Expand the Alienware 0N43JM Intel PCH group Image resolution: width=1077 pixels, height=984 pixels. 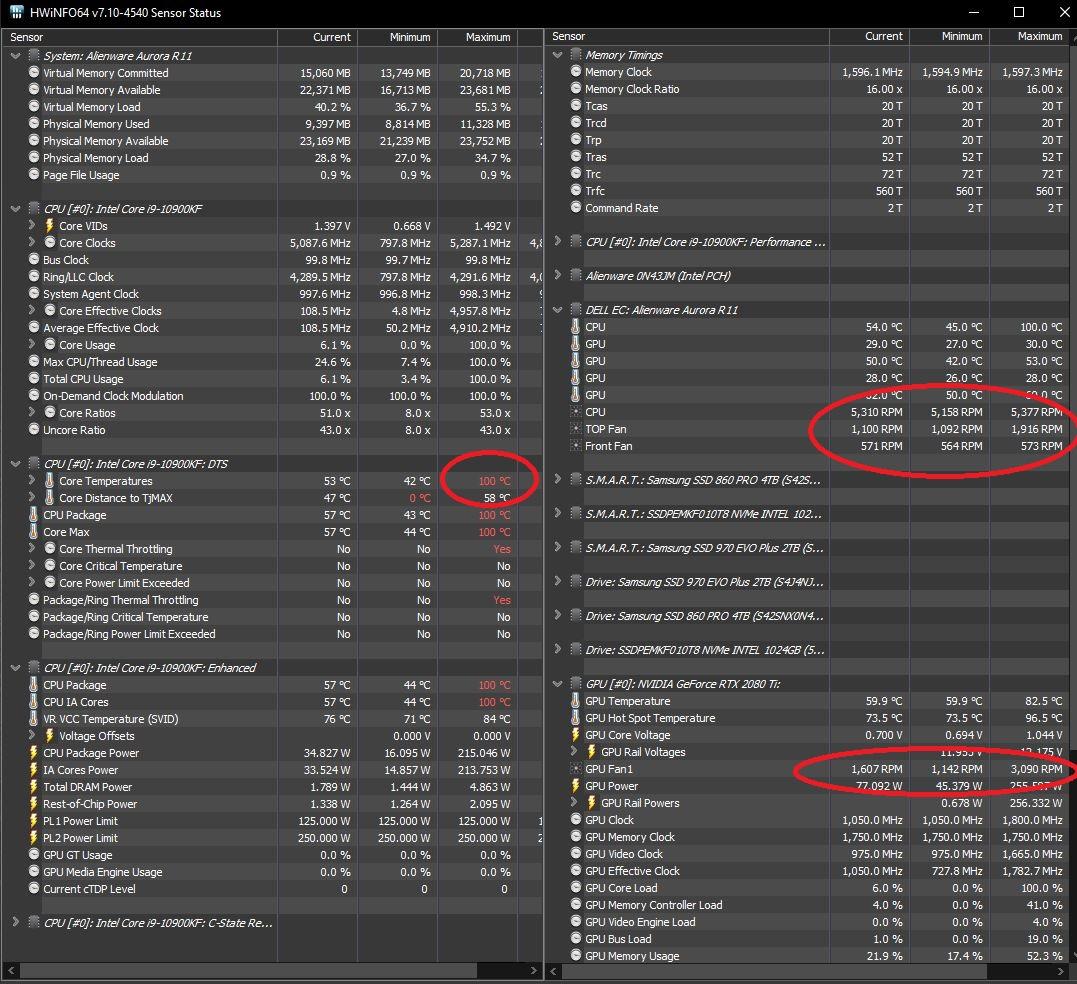click(558, 276)
